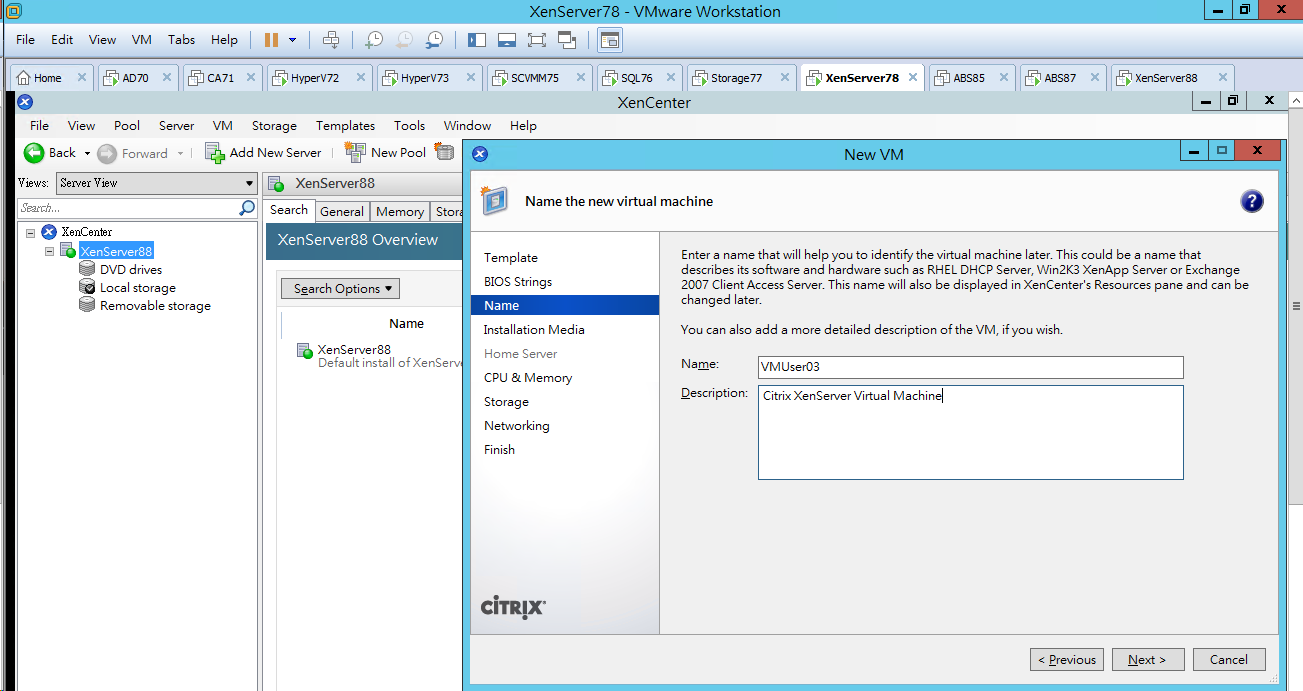Open the XenCenter Tools menu

pos(409,126)
